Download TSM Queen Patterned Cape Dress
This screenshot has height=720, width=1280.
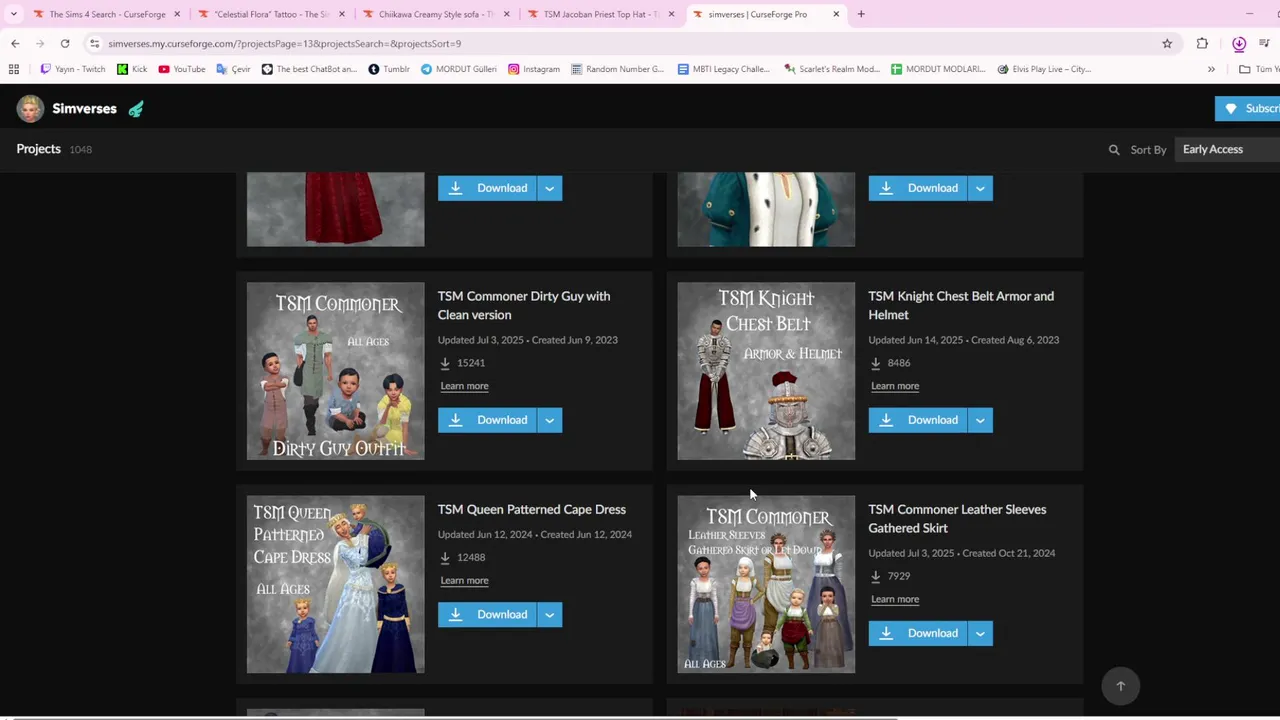[x=487, y=615]
